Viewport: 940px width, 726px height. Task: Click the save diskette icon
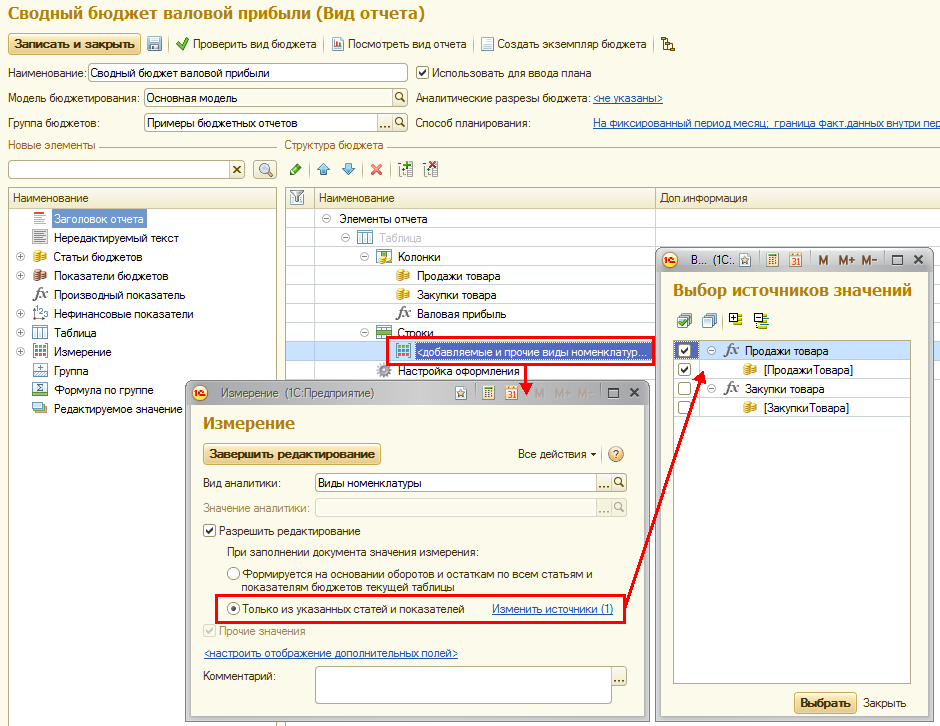[x=155, y=44]
